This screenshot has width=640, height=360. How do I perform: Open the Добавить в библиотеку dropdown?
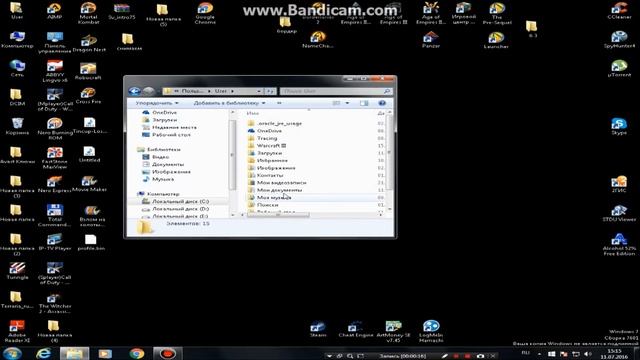229,103
